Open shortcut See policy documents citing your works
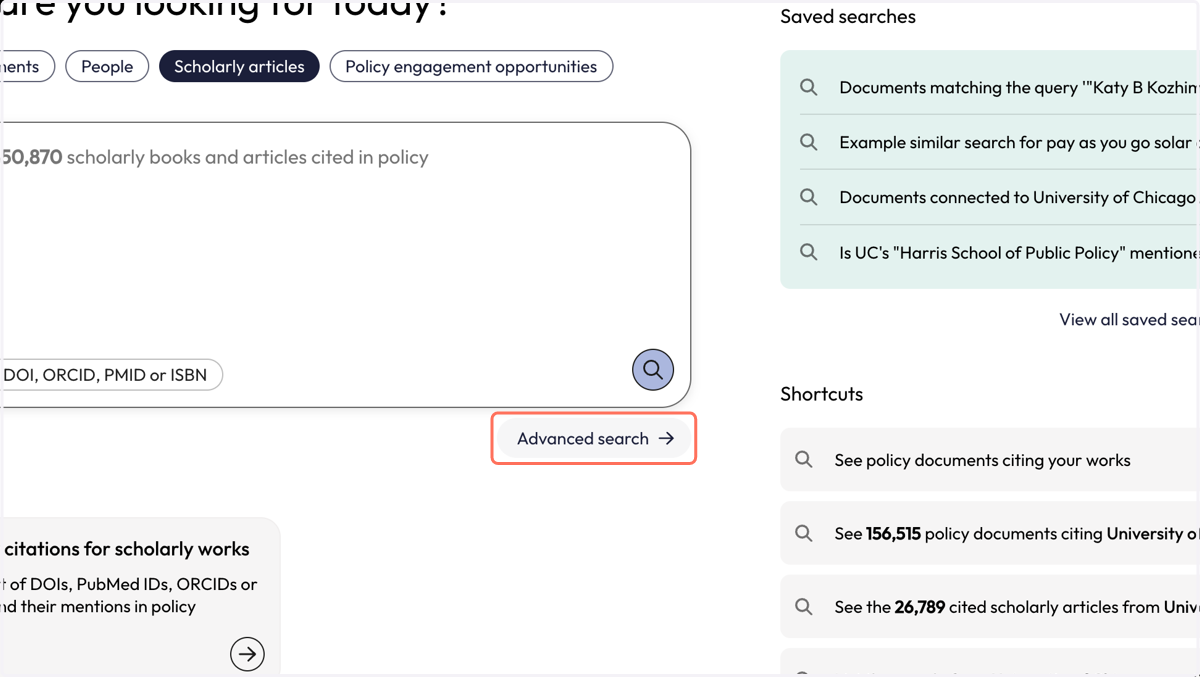Image resolution: width=1200 pixels, height=677 pixels. click(x=990, y=460)
